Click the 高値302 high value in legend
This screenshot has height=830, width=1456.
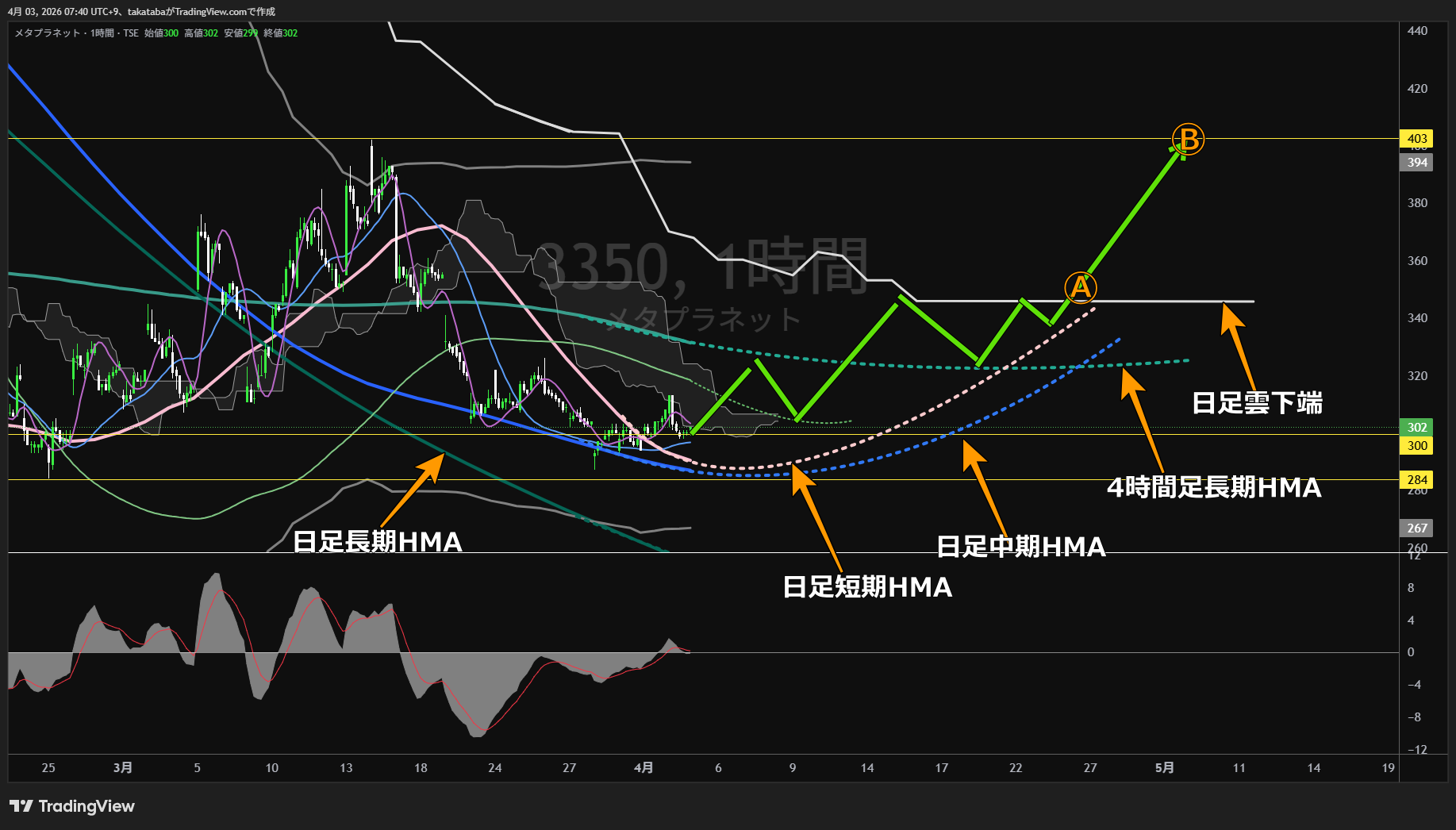pos(201,33)
